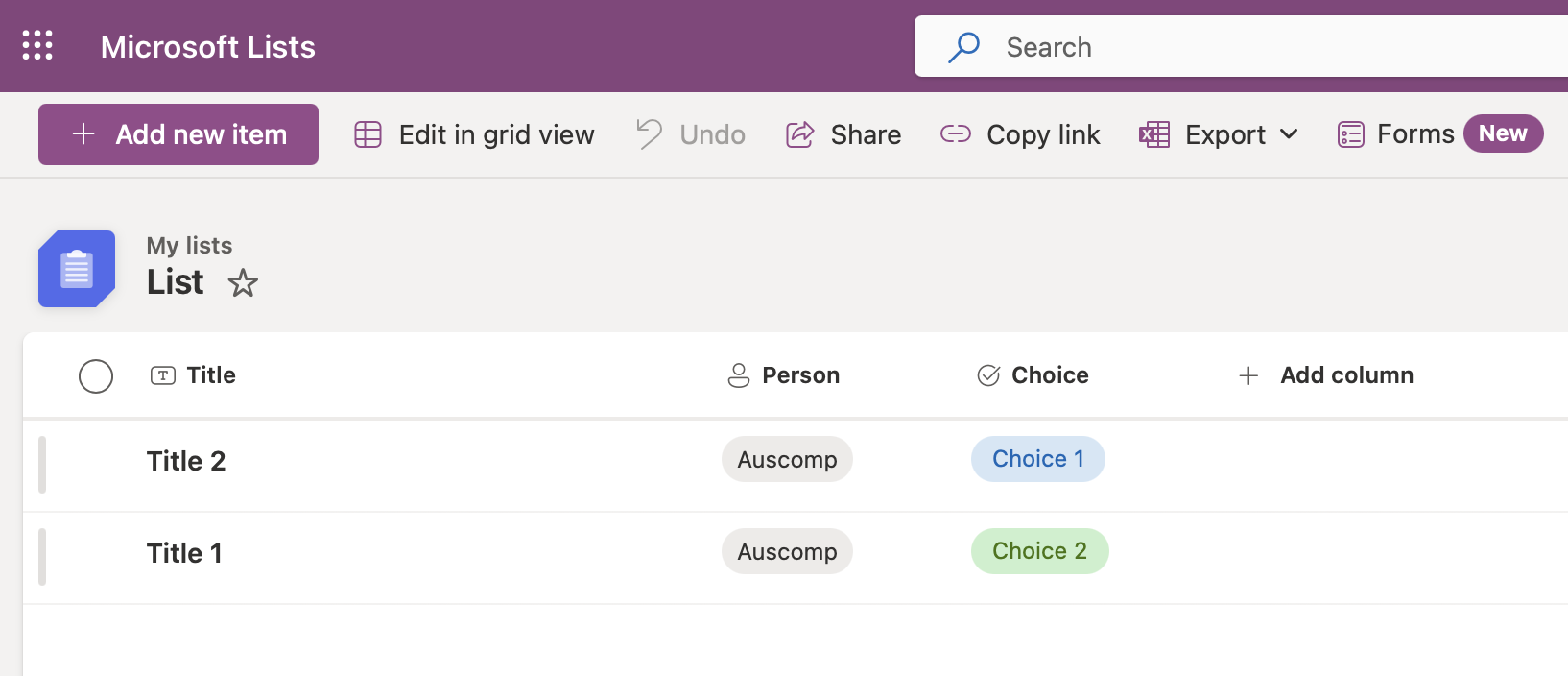Favorite the list with the star icon
This screenshot has height=676, width=1568.
point(243,283)
